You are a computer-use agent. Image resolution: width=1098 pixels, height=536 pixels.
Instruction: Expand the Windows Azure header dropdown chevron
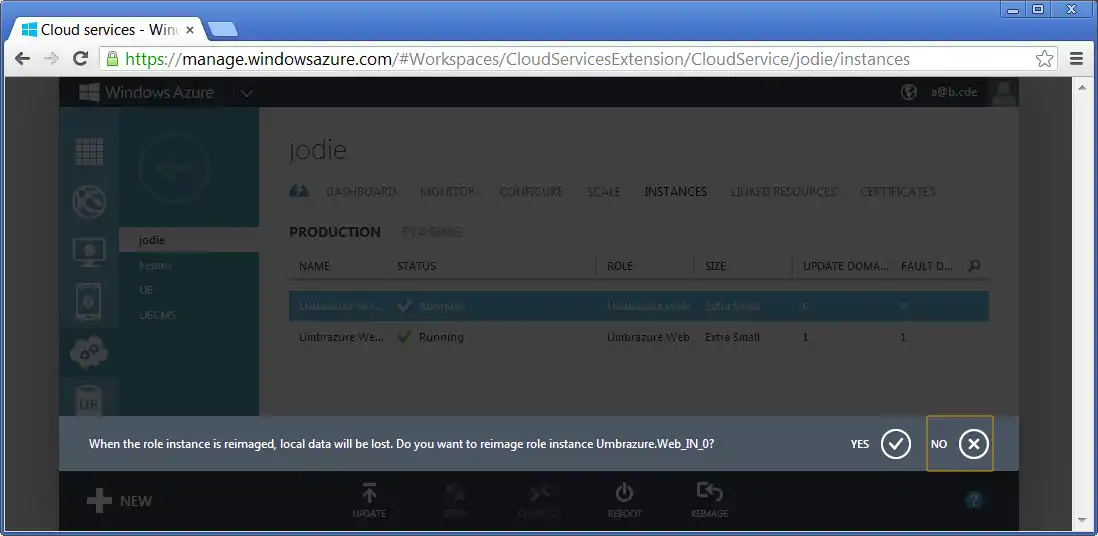tap(246, 92)
